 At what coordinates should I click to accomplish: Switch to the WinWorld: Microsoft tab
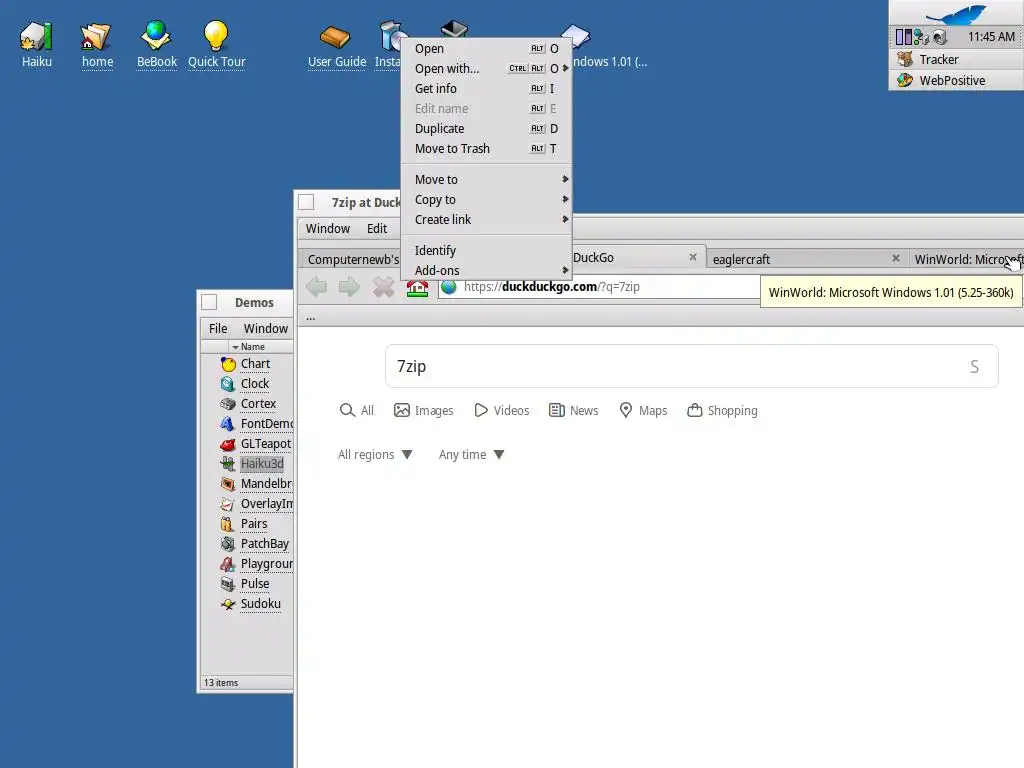967,259
